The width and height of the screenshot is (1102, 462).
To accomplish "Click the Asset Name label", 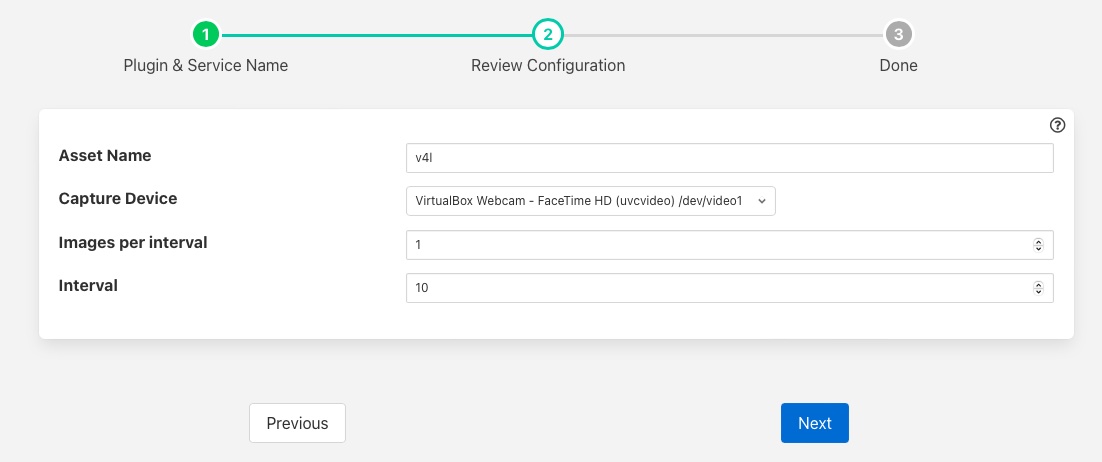I will pyautogui.click(x=105, y=156).
